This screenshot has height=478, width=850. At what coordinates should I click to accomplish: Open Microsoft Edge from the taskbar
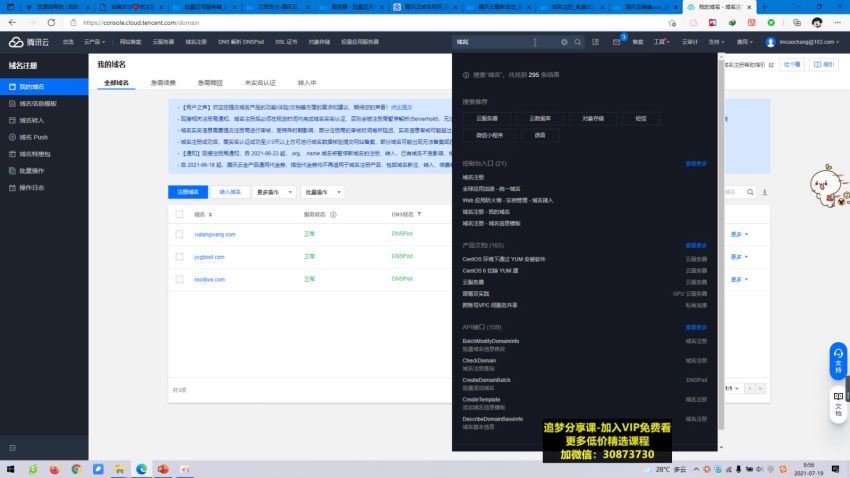click(141, 469)
